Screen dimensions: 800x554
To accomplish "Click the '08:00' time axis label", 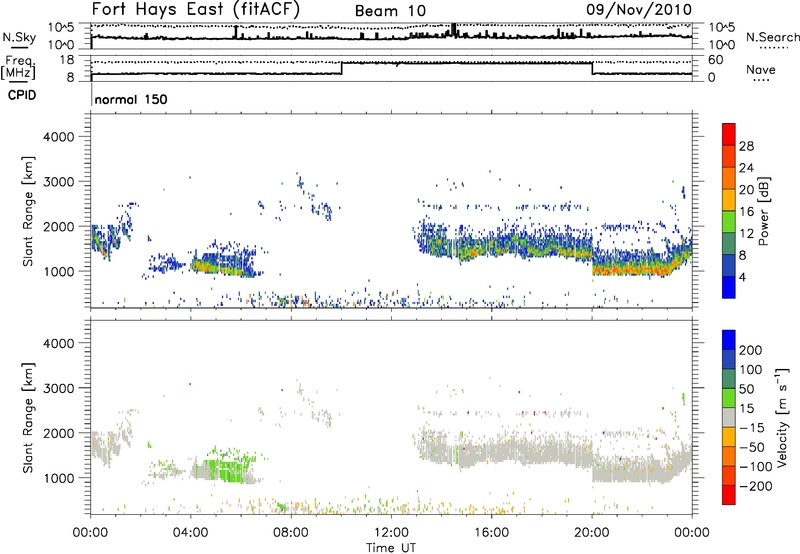I will pos(291,533).
